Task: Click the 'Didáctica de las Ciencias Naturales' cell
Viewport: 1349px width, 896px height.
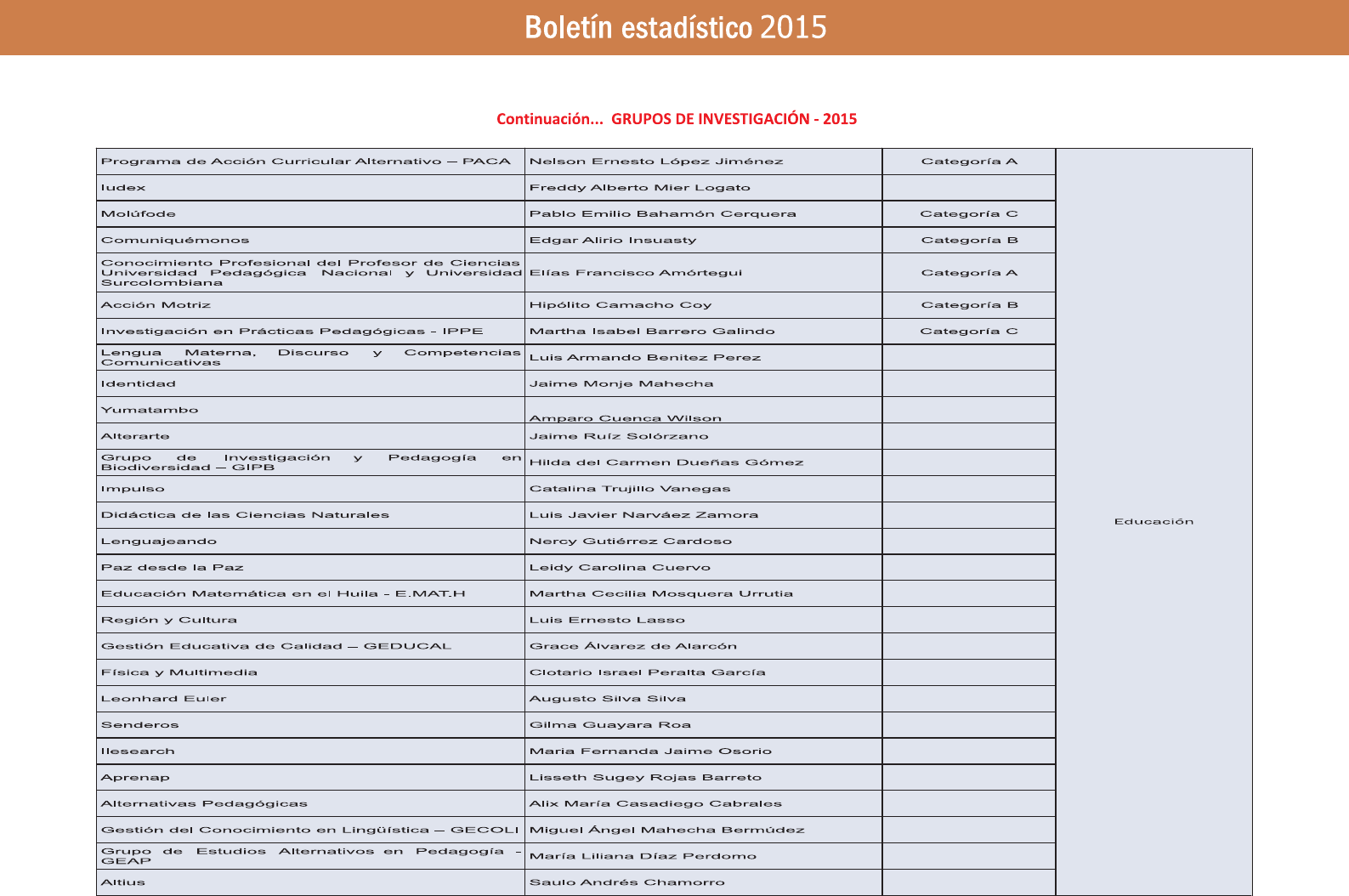Action: click(x=245, y=515)
